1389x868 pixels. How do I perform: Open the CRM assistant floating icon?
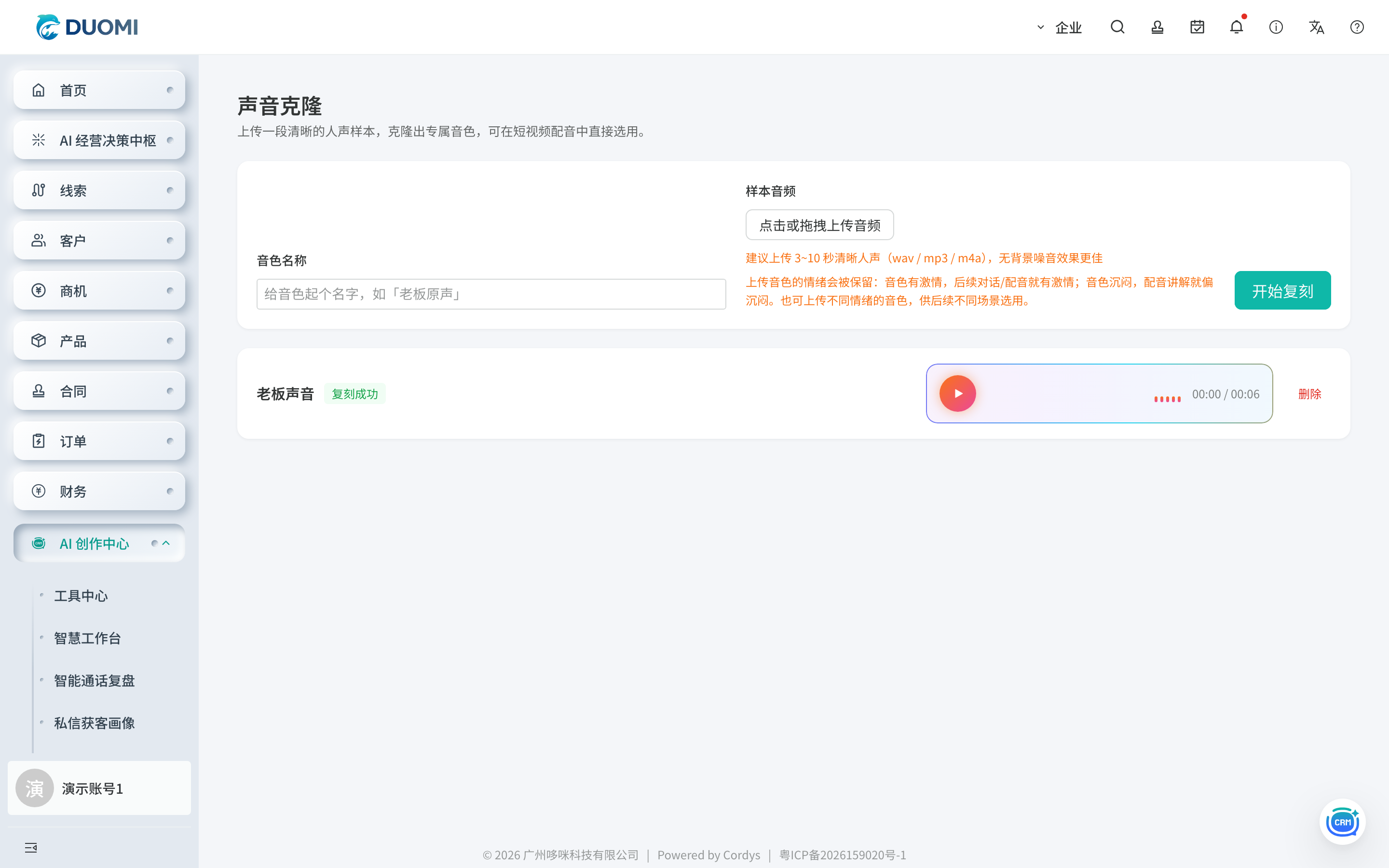[1342, 822]
